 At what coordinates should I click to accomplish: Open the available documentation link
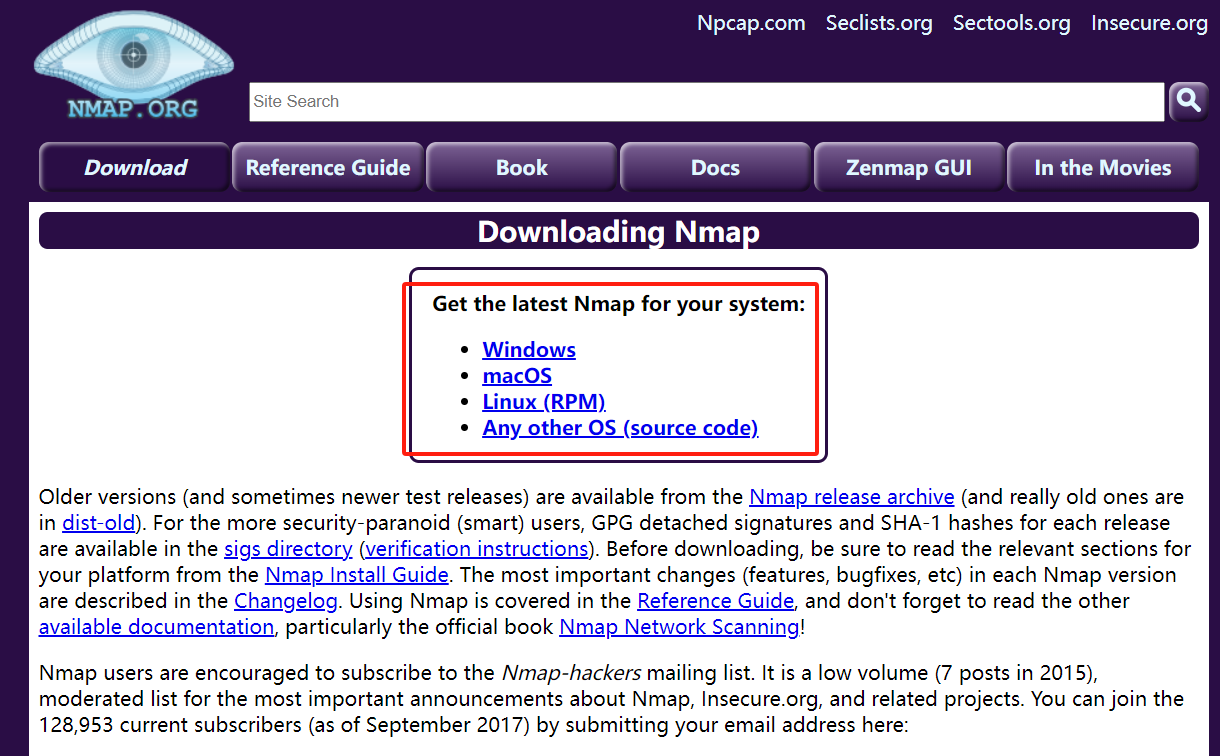(156, 627)
